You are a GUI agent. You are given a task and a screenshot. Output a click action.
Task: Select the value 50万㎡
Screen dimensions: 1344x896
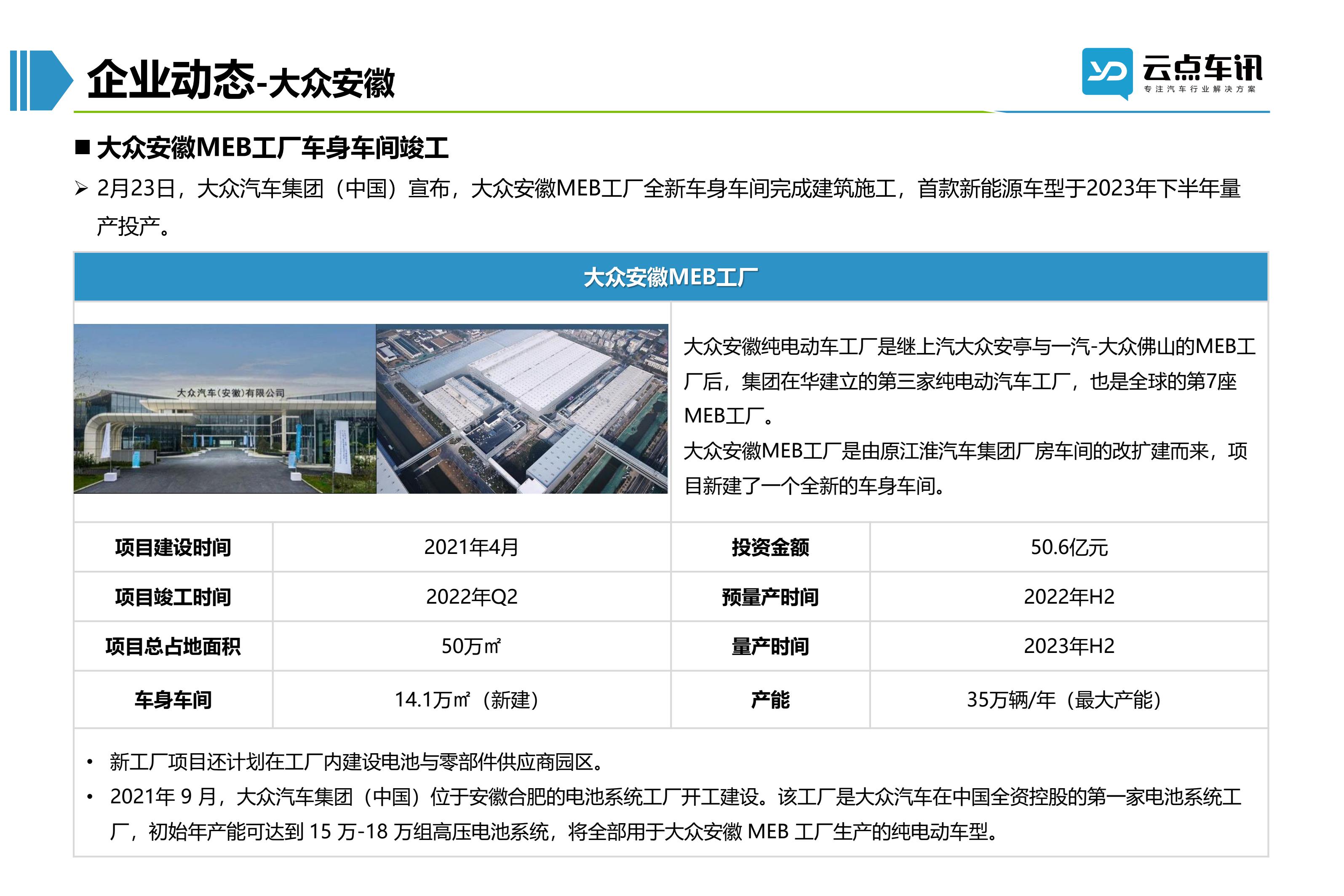pyautogui.click(x=471, y=646)
